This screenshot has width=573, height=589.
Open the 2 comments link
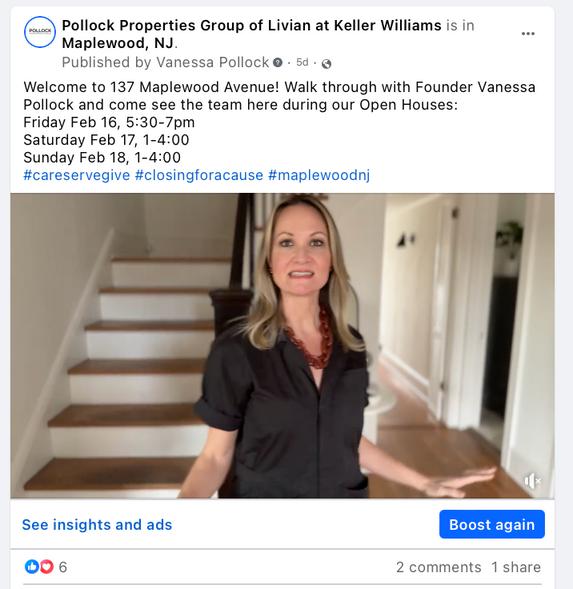coord(438,567)
